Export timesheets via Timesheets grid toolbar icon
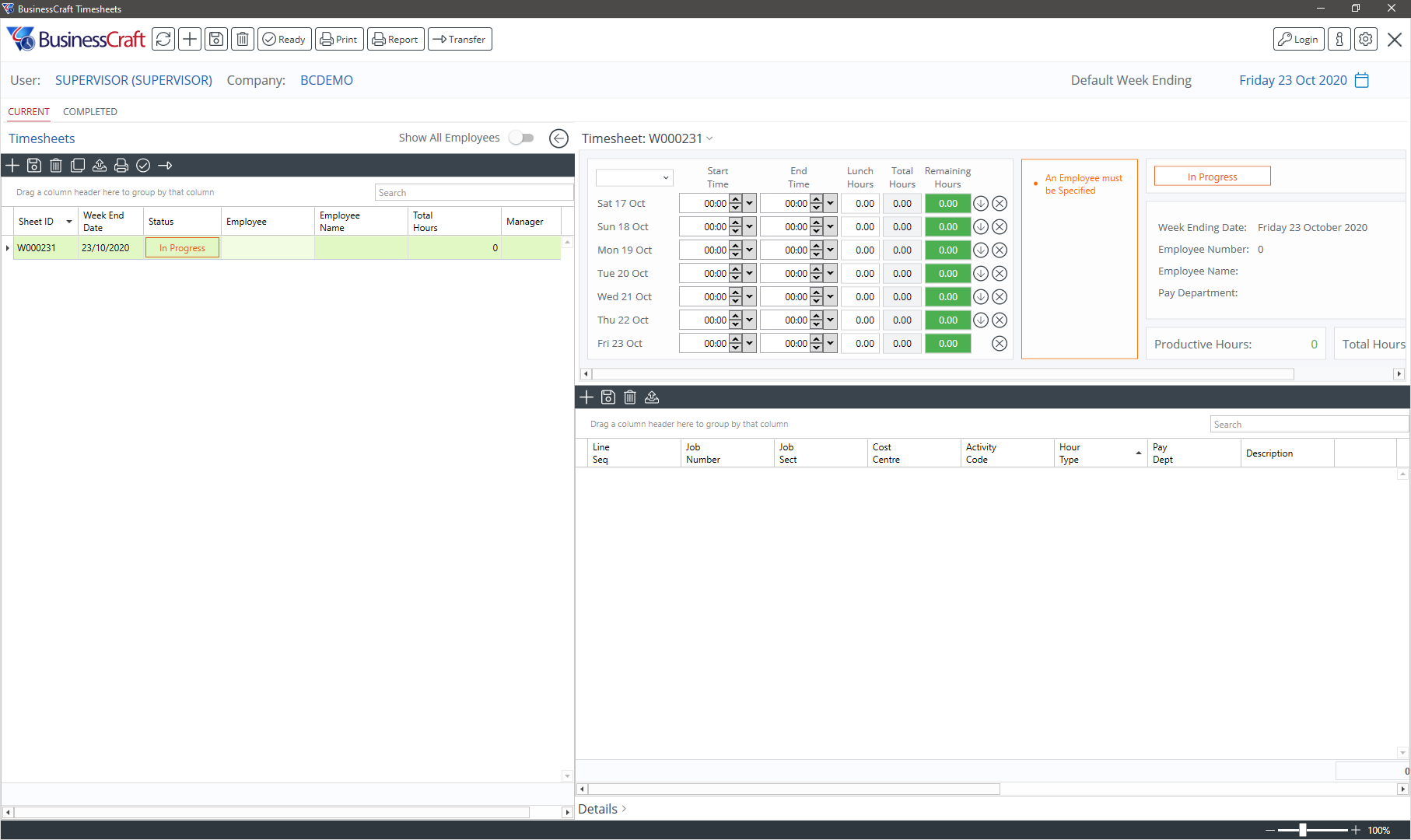Viewport: 1411px width, 840px height. [x=100, y=165]
